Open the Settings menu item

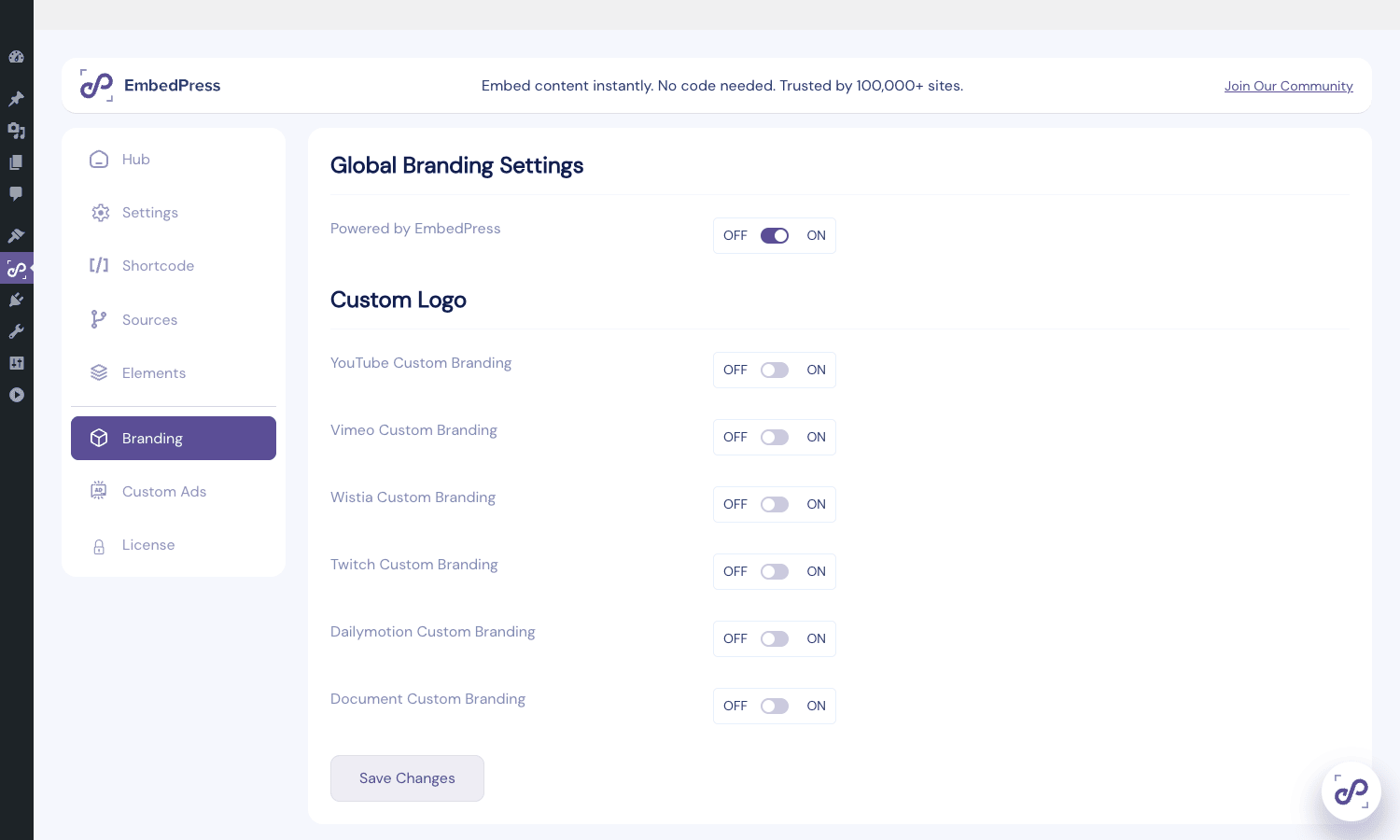click(x=174, y=213)
